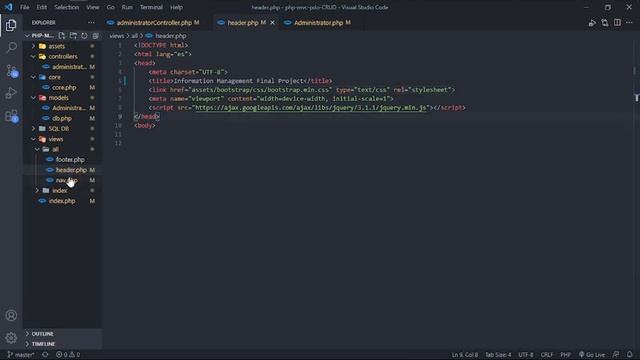Change Tab Size: 4 indentation setting
Screen dimensions: 640x360
pos(498,355)
